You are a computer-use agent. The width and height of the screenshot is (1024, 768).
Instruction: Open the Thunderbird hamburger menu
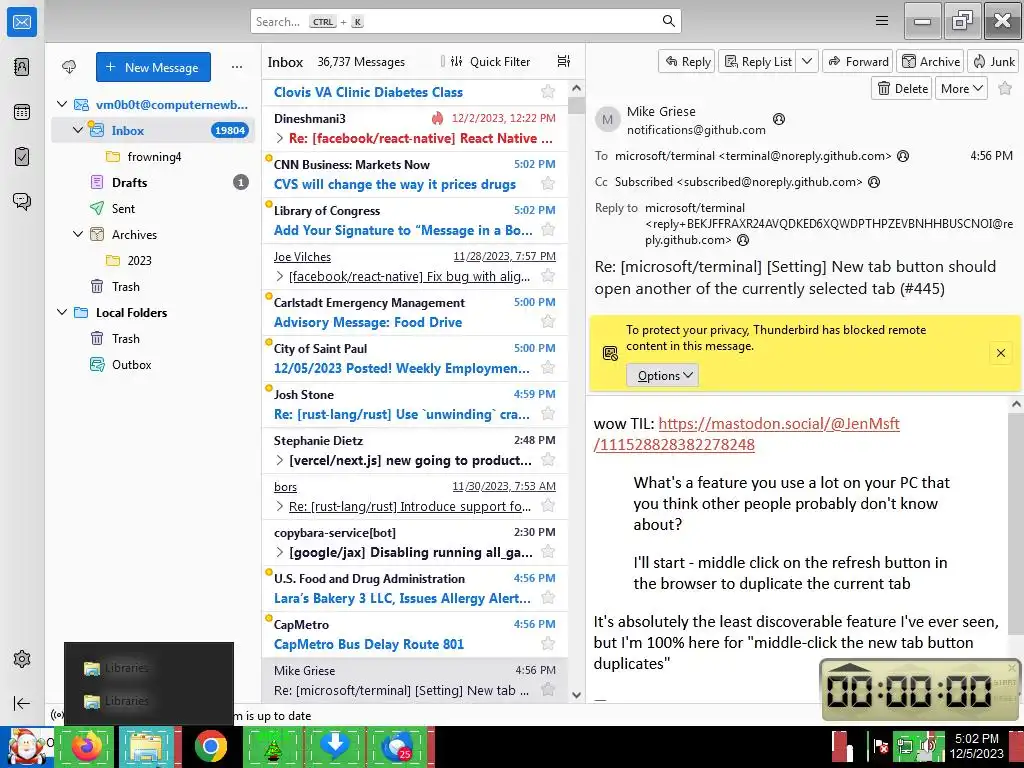(882, 21)
